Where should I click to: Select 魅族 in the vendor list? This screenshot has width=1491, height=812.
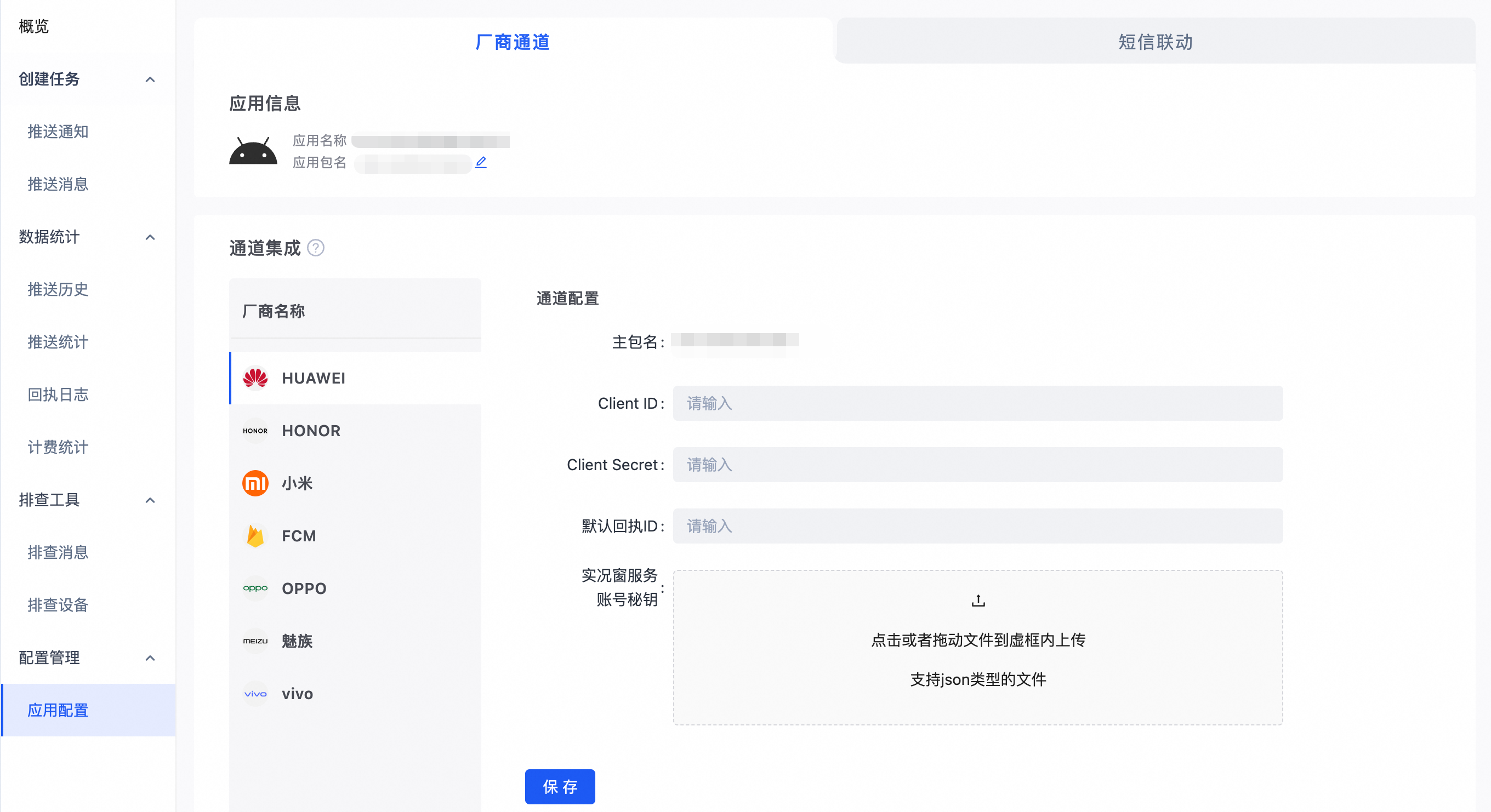click(297, 641)
